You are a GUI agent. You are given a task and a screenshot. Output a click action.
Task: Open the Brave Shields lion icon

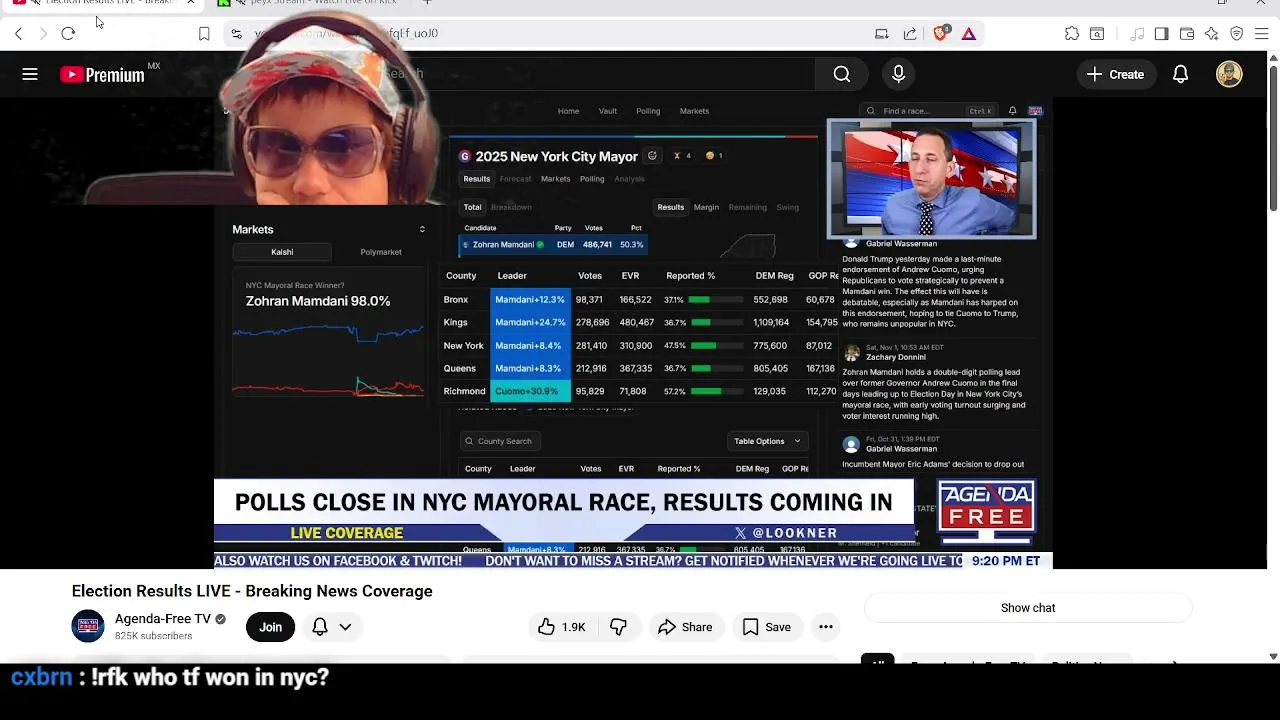click(940, 33)
